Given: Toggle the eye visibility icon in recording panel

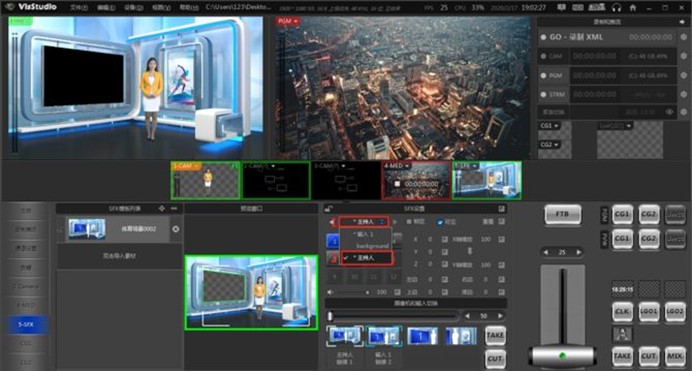Looking at the screenshot, I should tap(670, 112).
